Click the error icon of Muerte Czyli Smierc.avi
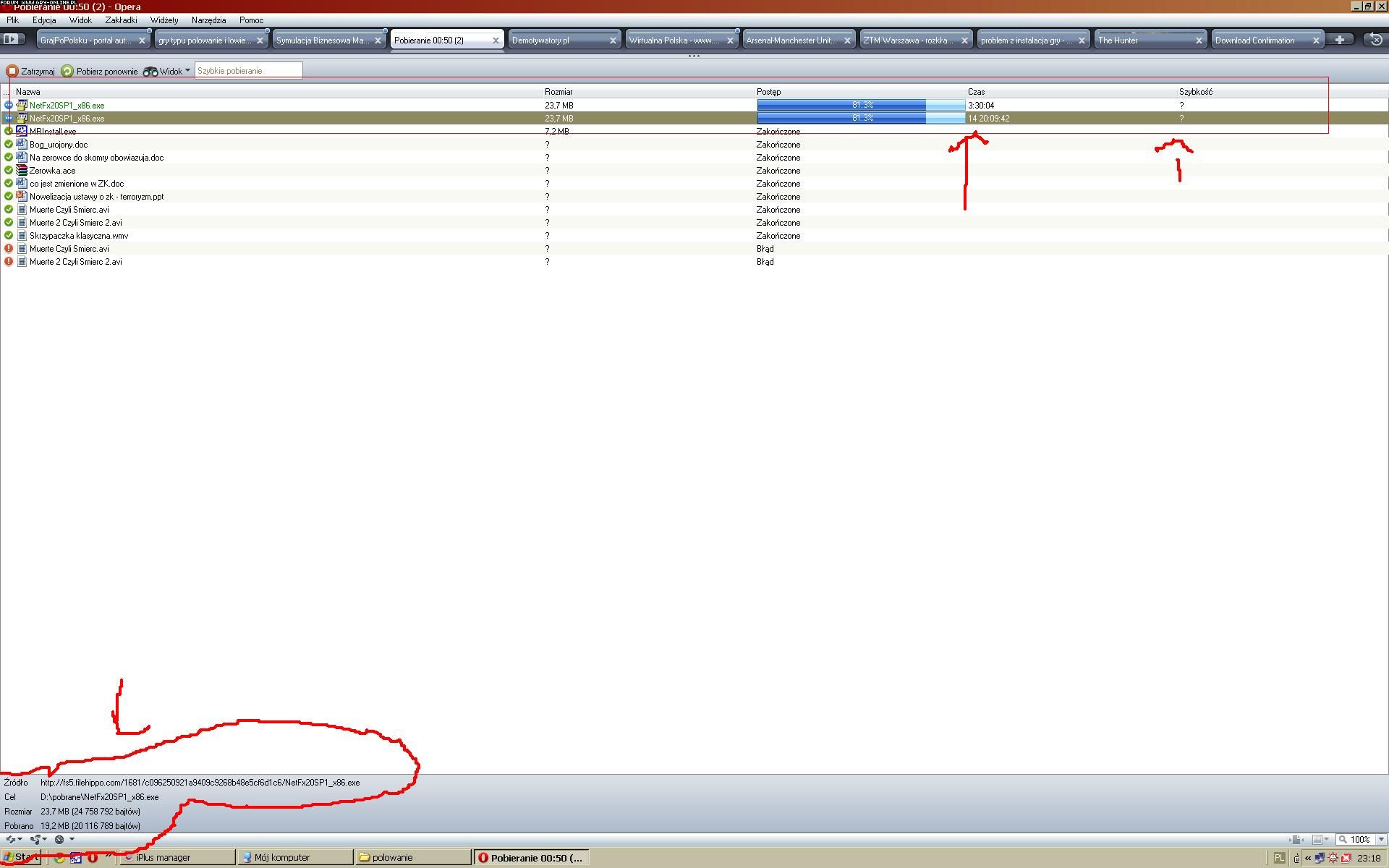Screen dimensions: 1389x868 (9, 249)
